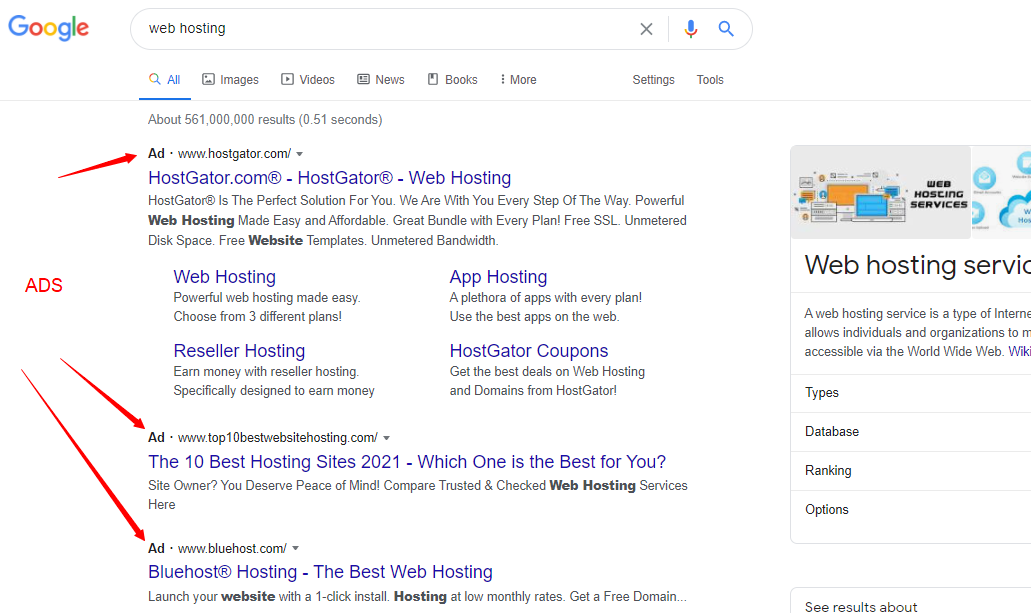This screenshot has height=613, width=1031.
Task: Start voice search with the microphone icon
Action: tap(690, 29)
